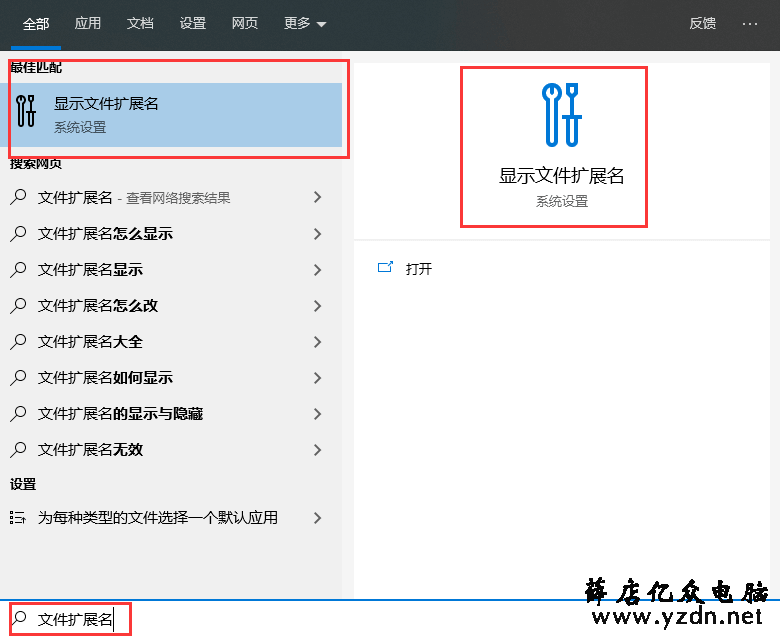Select suggestion 文件扩展名大全

pyautogui.click(x=171, y=342)
